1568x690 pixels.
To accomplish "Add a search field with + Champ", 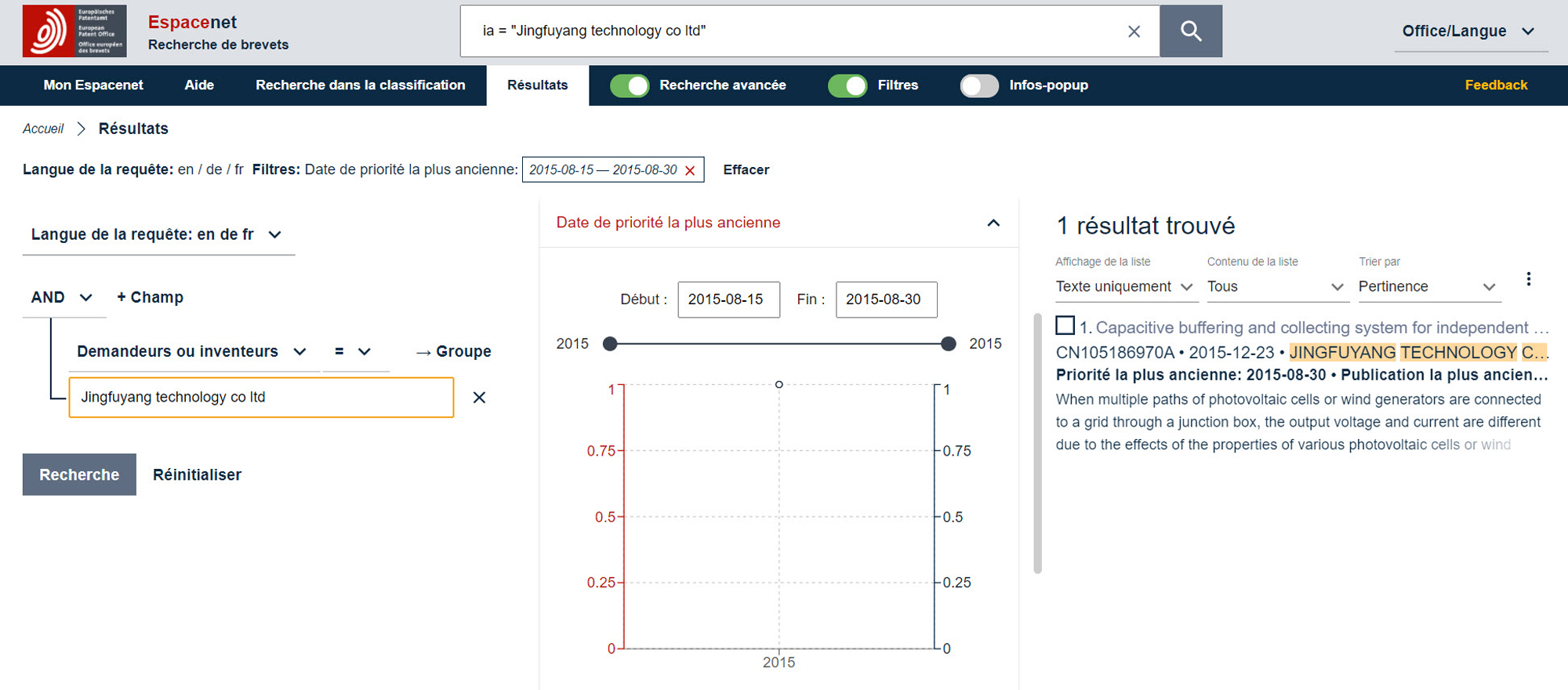I will 150,297.
